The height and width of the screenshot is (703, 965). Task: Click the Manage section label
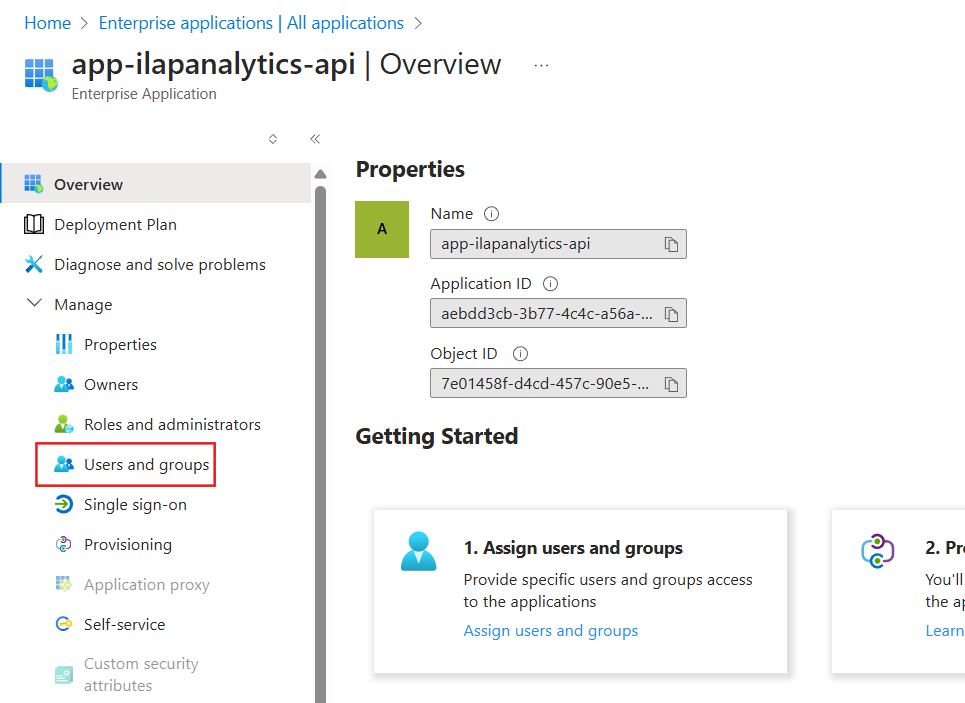pyautogui.click(x=83, y=304)
